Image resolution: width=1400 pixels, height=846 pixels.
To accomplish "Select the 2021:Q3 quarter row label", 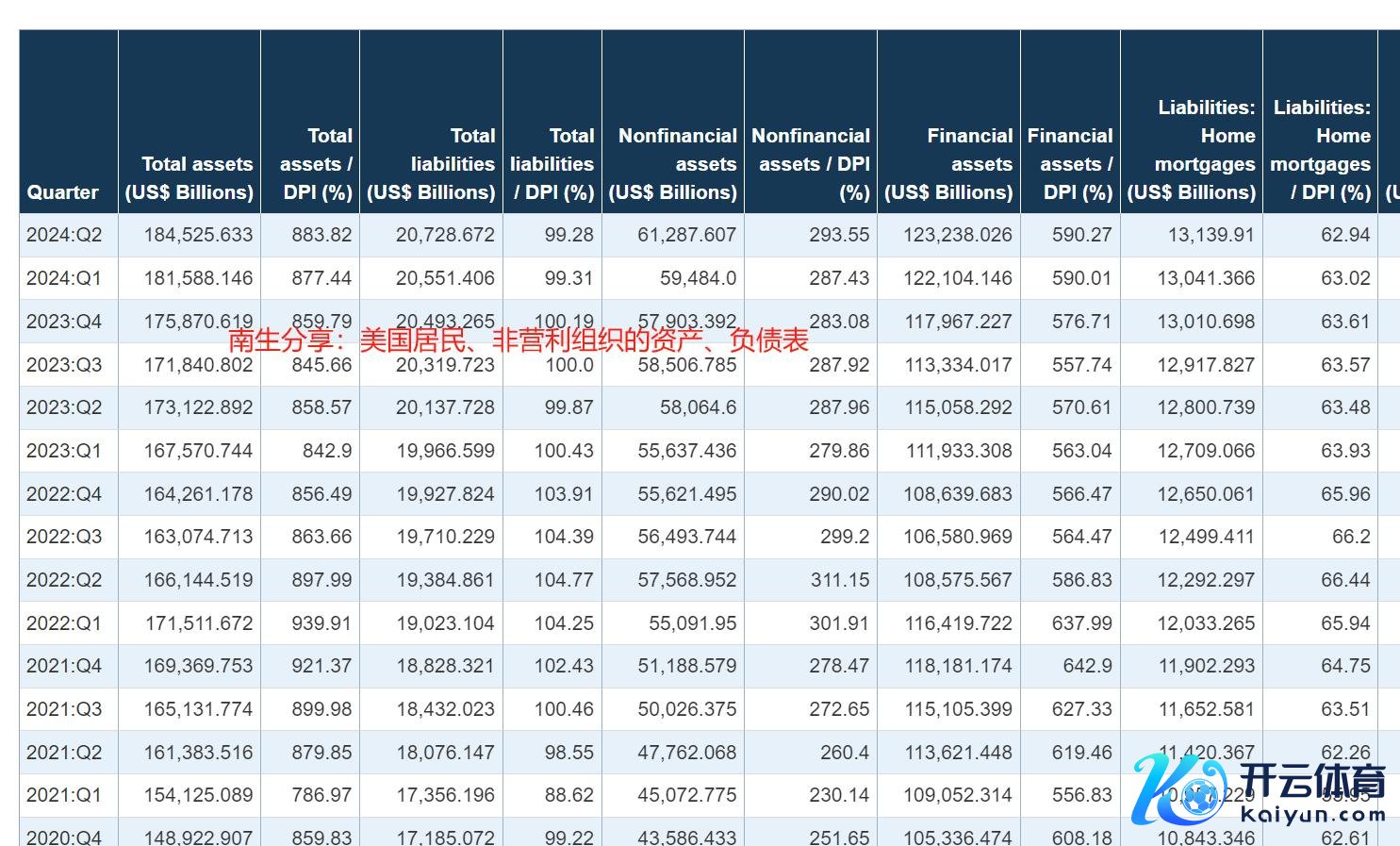I will tap(64, 709).
